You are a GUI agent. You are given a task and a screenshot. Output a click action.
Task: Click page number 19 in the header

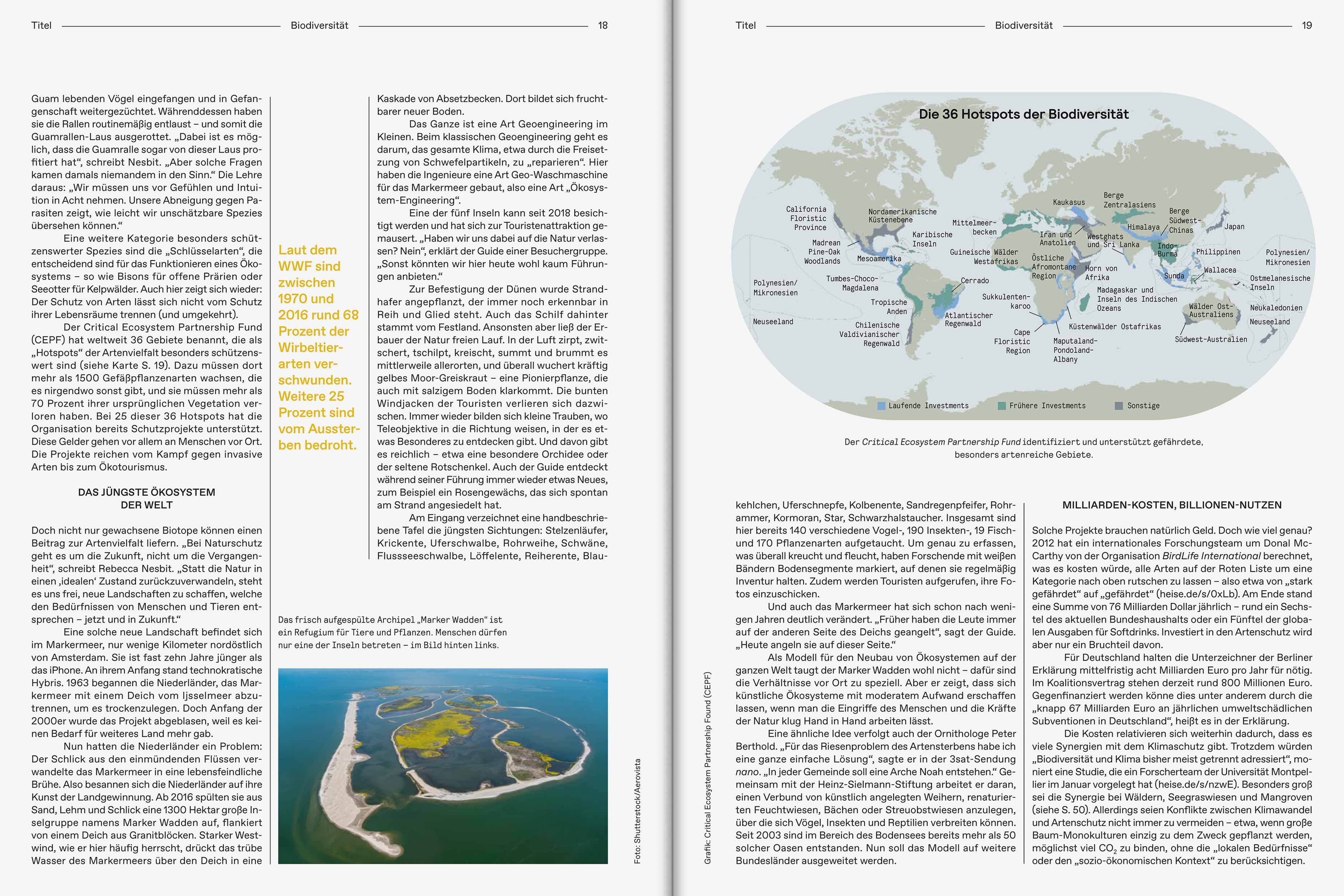[x=1306, y=26]
